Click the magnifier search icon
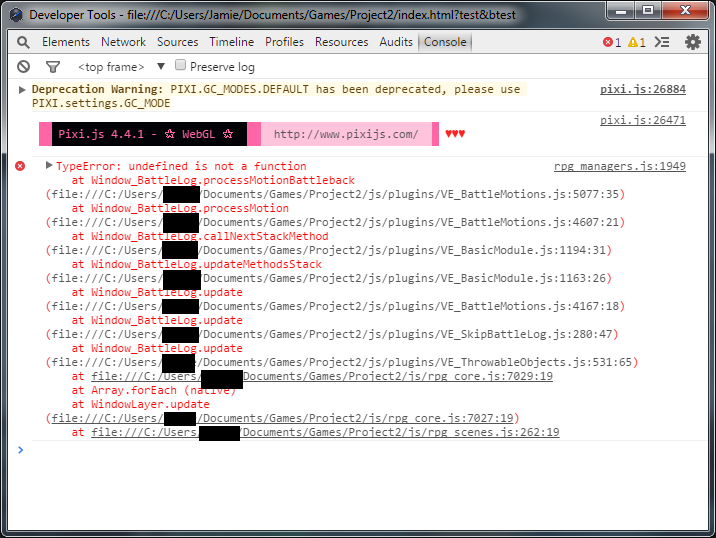716x538 pixels. (23, 42)
